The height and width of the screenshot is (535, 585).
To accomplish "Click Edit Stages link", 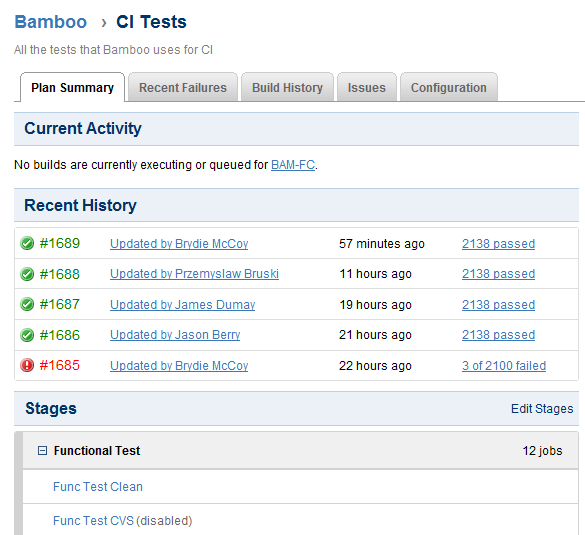I will pyautogui.click(x=542, y=409).
